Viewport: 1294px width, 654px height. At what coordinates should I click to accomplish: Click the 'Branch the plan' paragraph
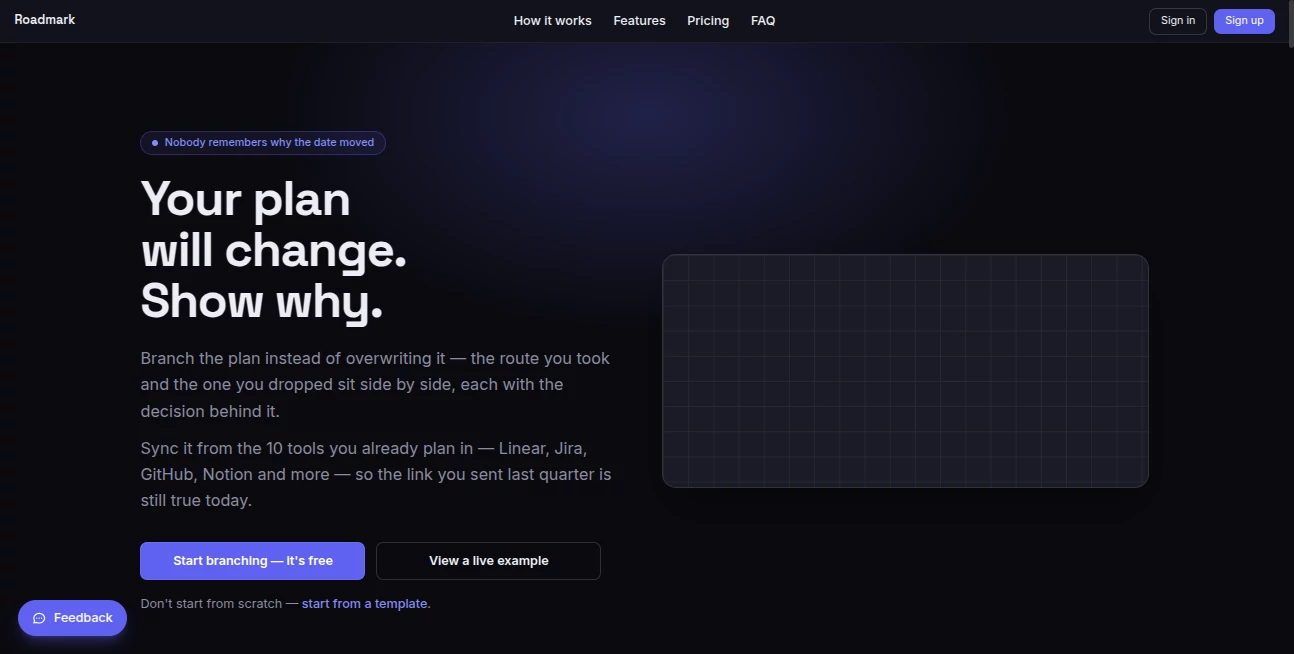(375, 385)
